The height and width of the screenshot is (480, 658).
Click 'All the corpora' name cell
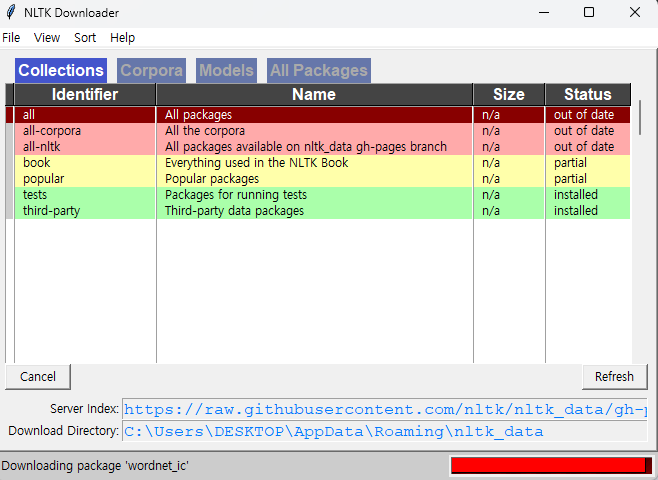tap(314, 130)
